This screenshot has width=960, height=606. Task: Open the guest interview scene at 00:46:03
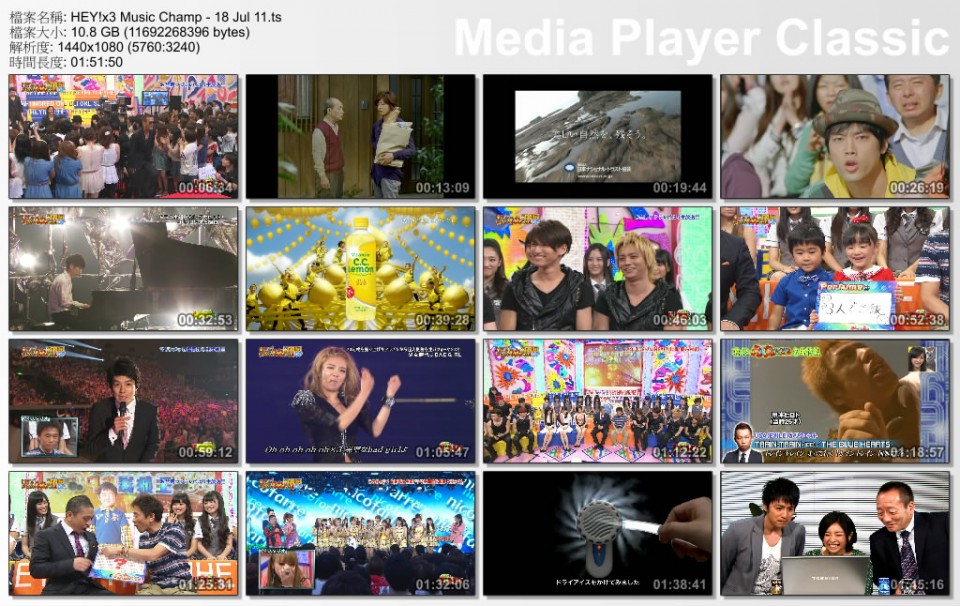(x=596, y=268)
